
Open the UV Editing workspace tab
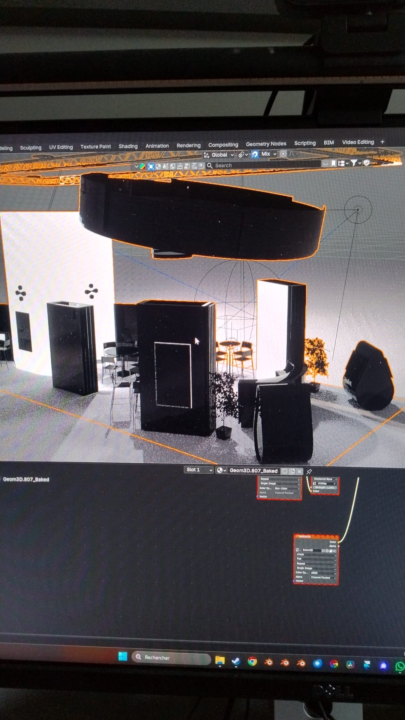coord(61,147)
